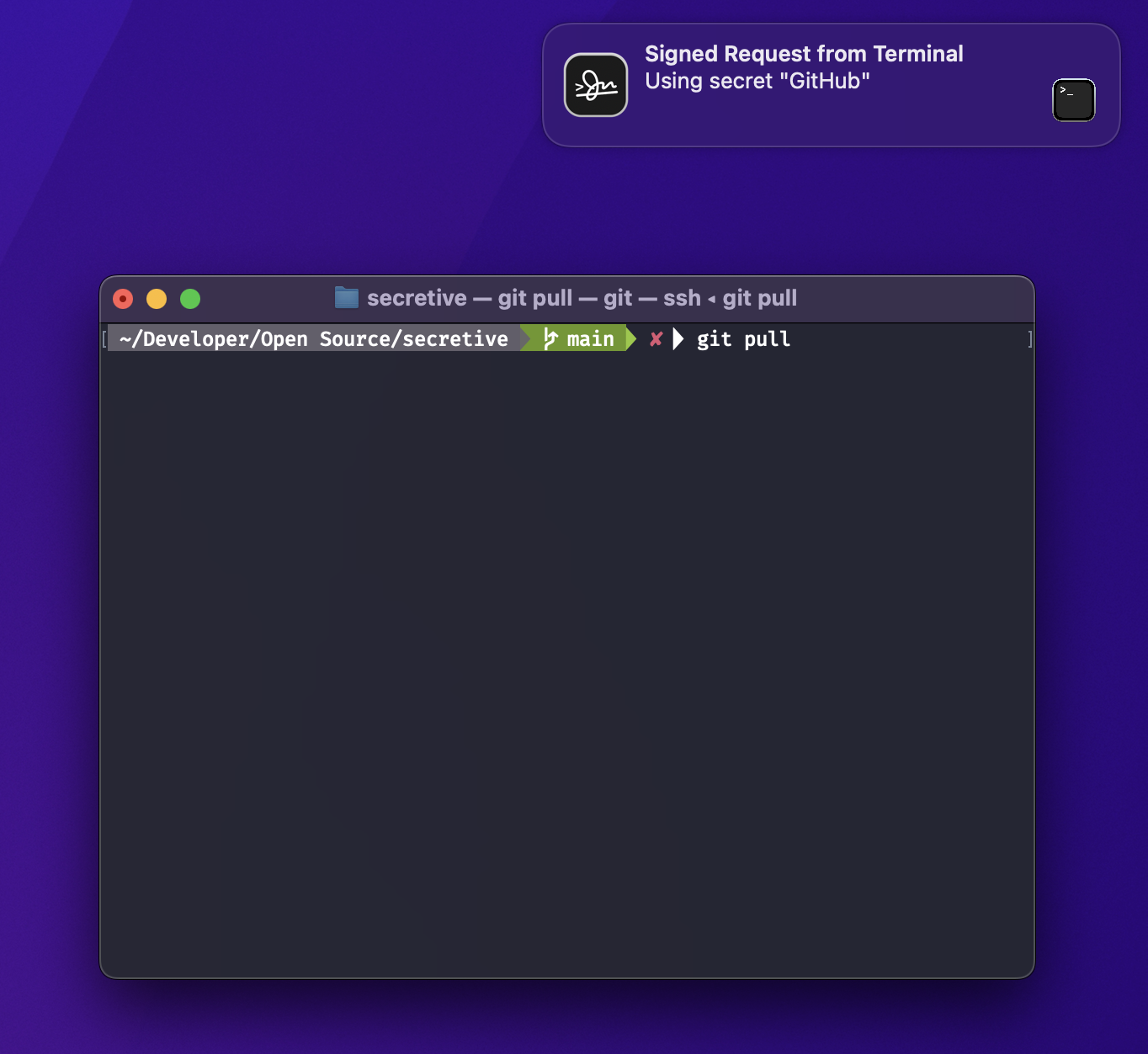1148x1054 pixels.
Task: Click the git pull command text
Action: coord(744,338)
